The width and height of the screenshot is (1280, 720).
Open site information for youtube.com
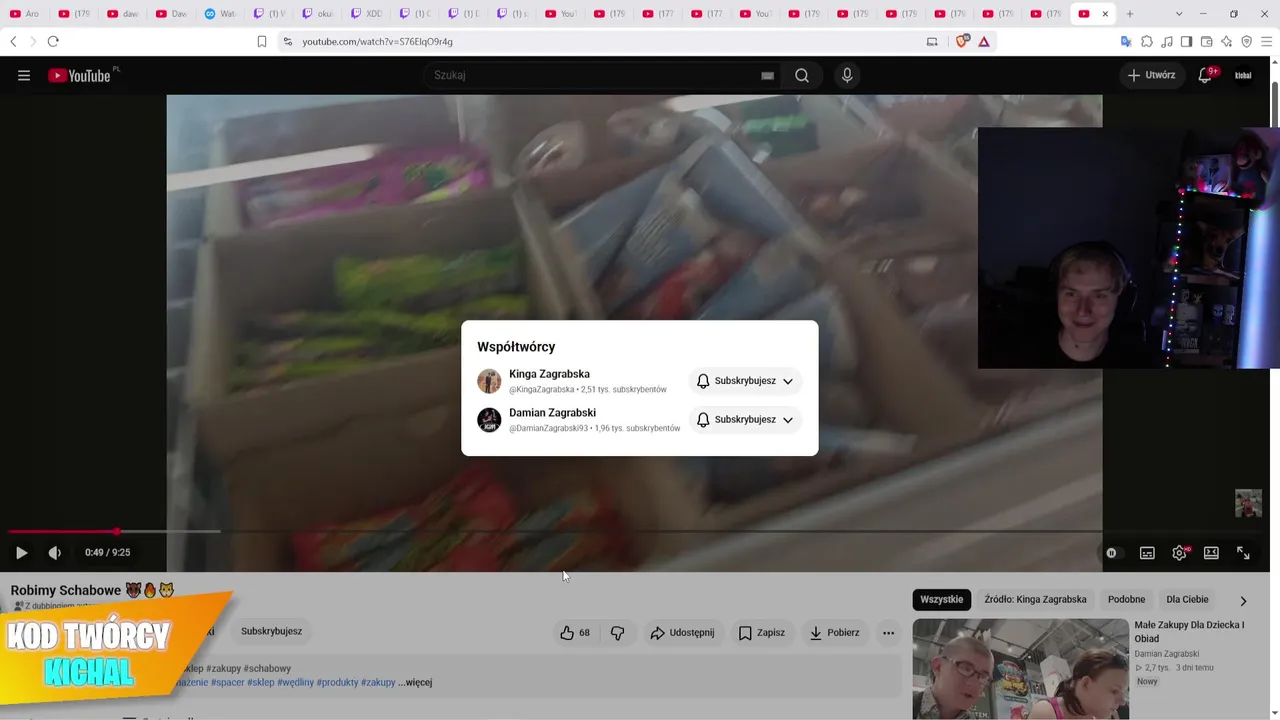click(288, 41)
